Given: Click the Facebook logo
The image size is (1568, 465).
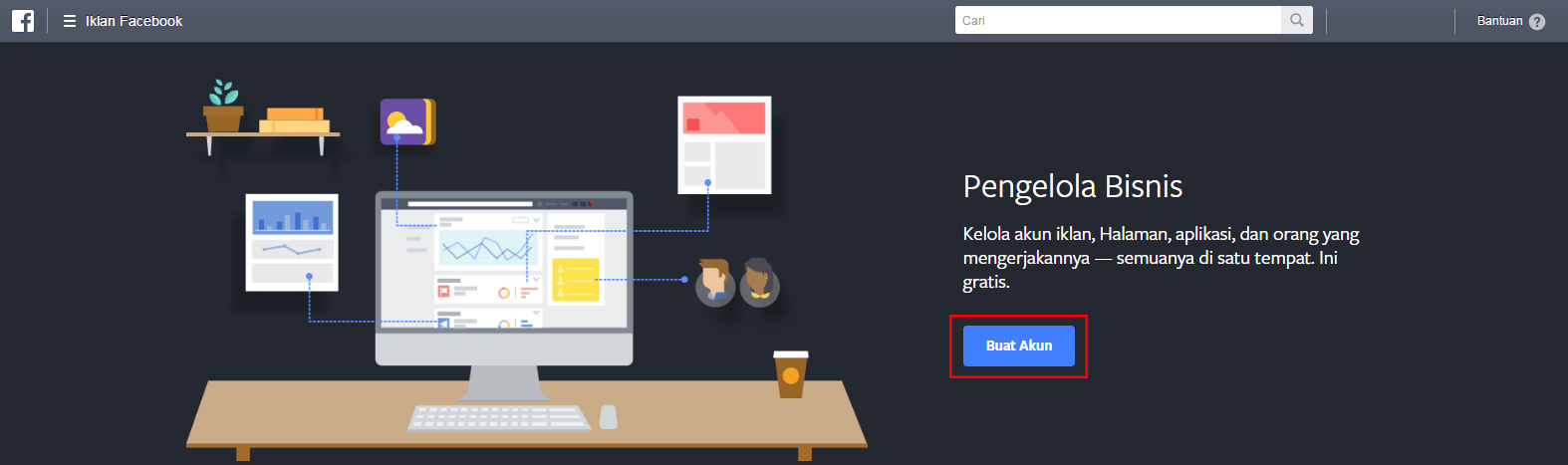Looking at the screenshot, I should point(23,21).
